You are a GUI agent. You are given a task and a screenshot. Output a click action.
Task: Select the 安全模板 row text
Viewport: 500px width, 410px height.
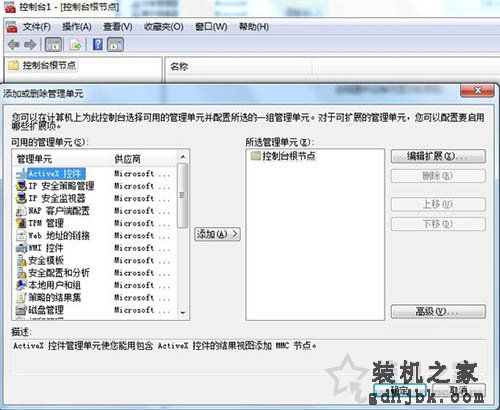(46, 260)
